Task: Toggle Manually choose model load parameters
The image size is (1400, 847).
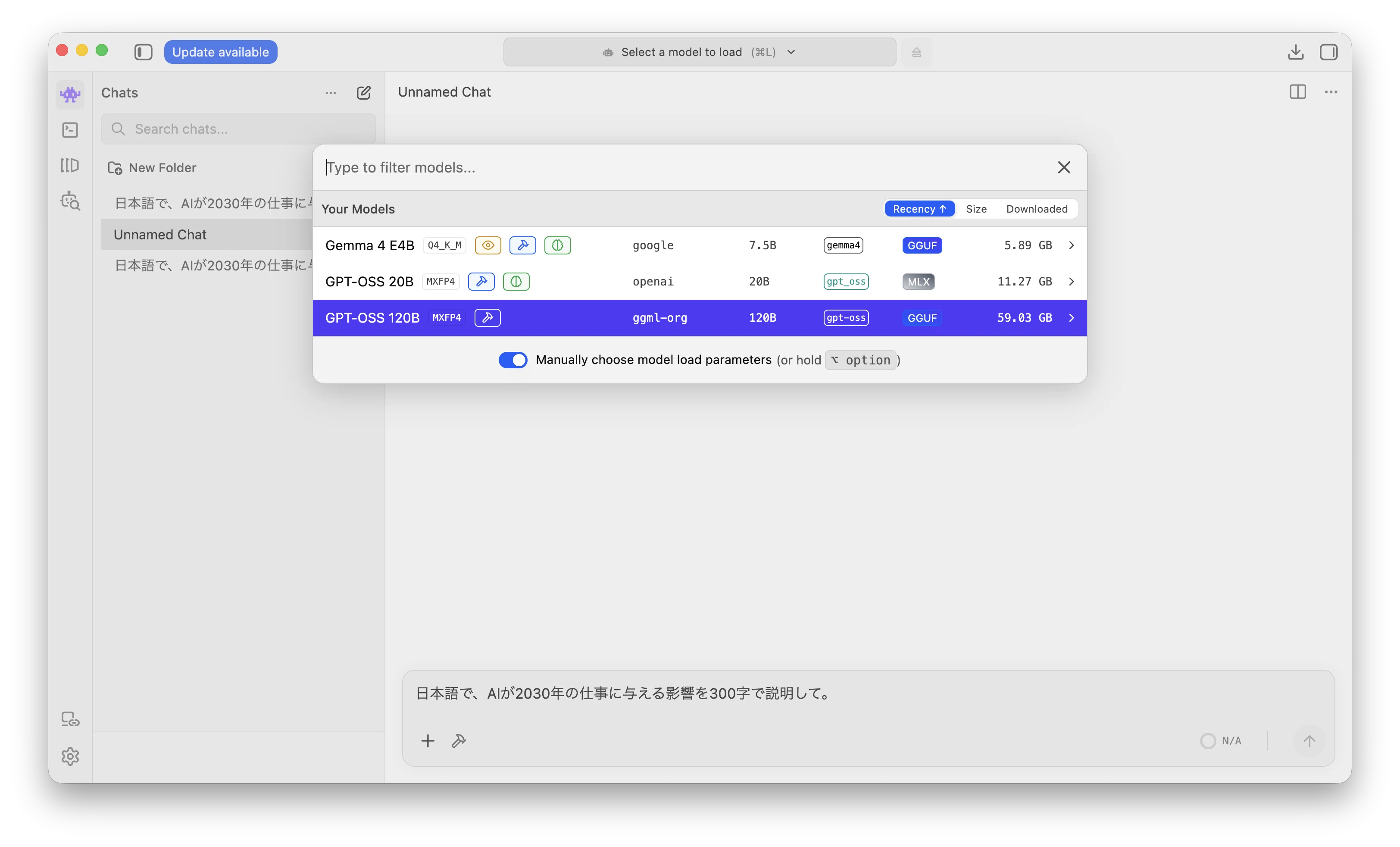Action: pyautogui.click(x=512, y=360)
